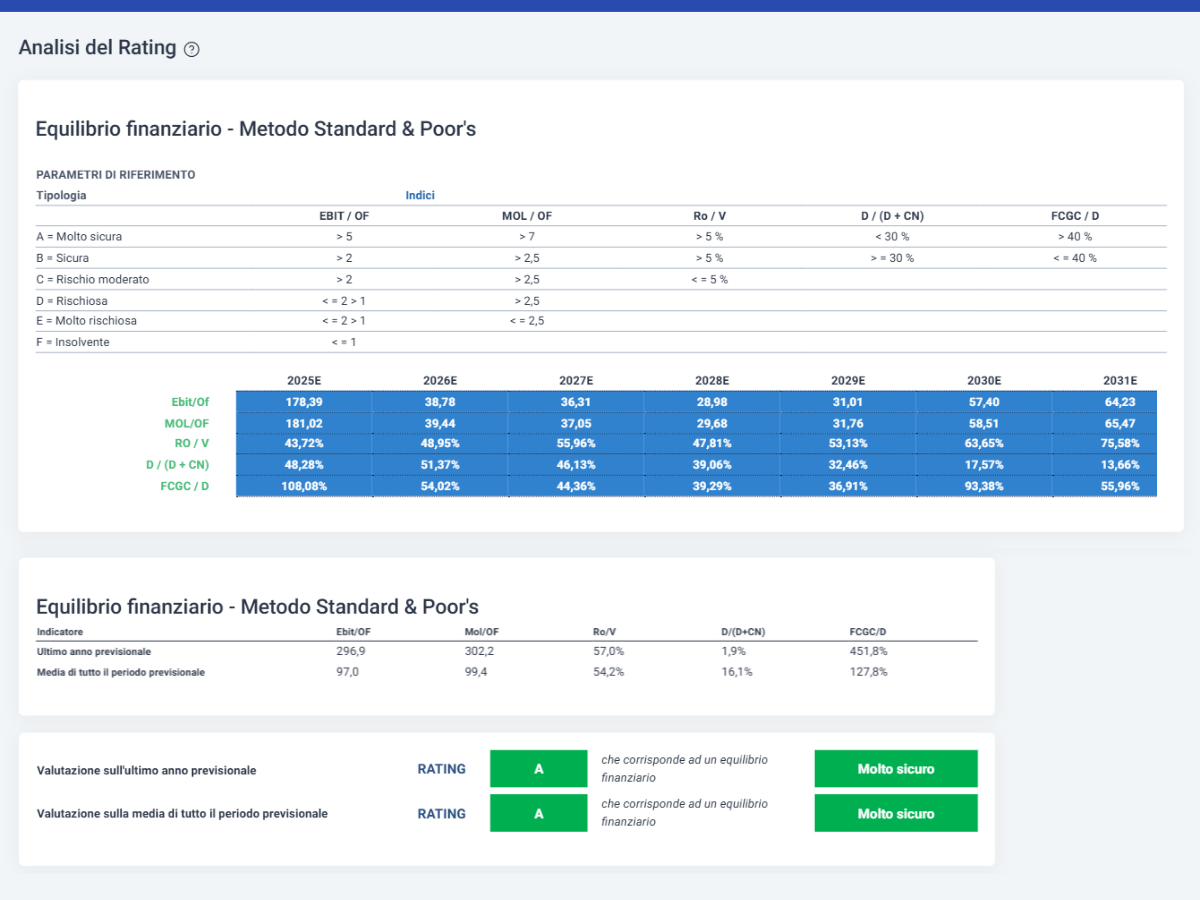Click the FCGC / D 2029E cell 36,91%
1200x900 pixels.
tap(848, 486)
